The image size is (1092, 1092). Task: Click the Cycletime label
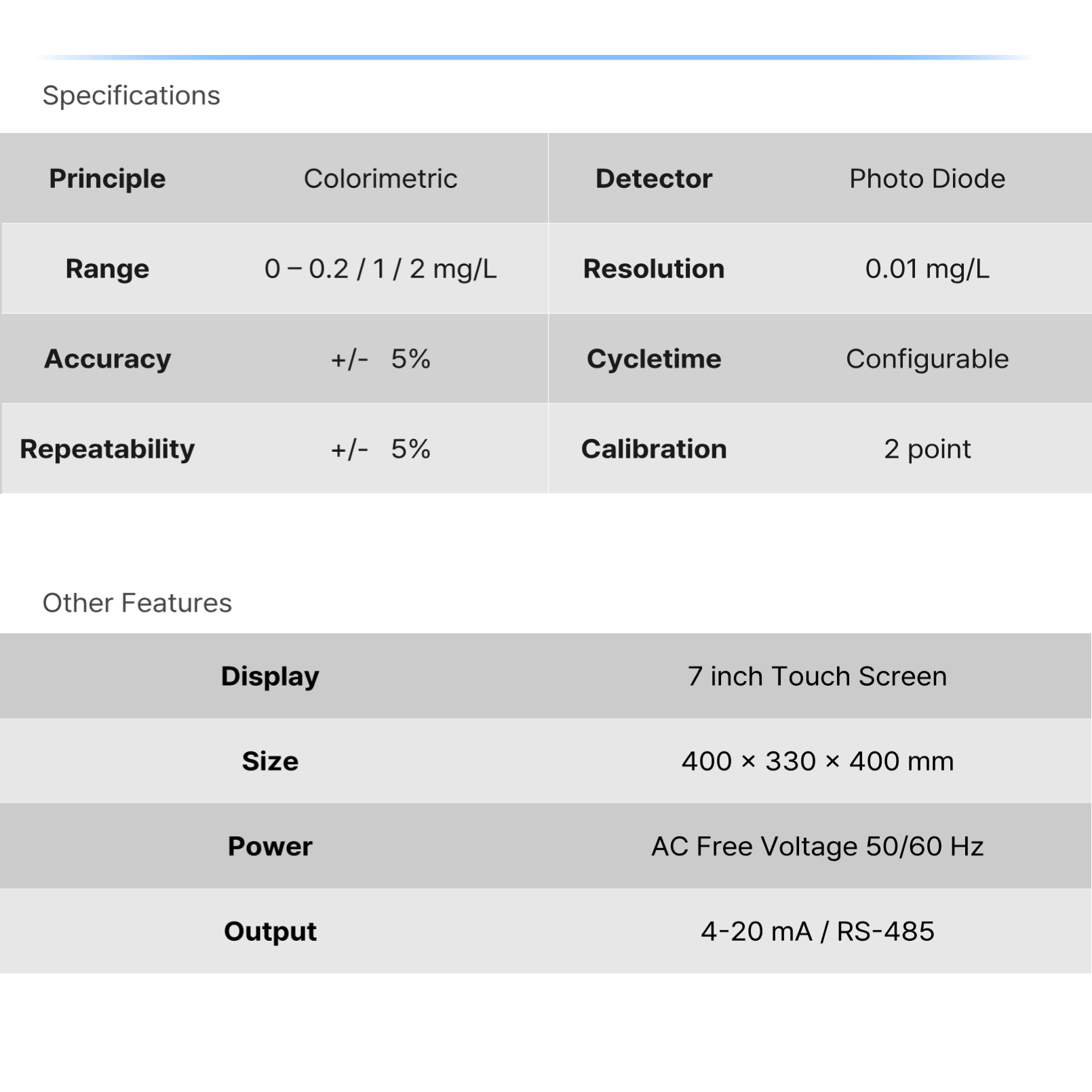coord(654,359)
